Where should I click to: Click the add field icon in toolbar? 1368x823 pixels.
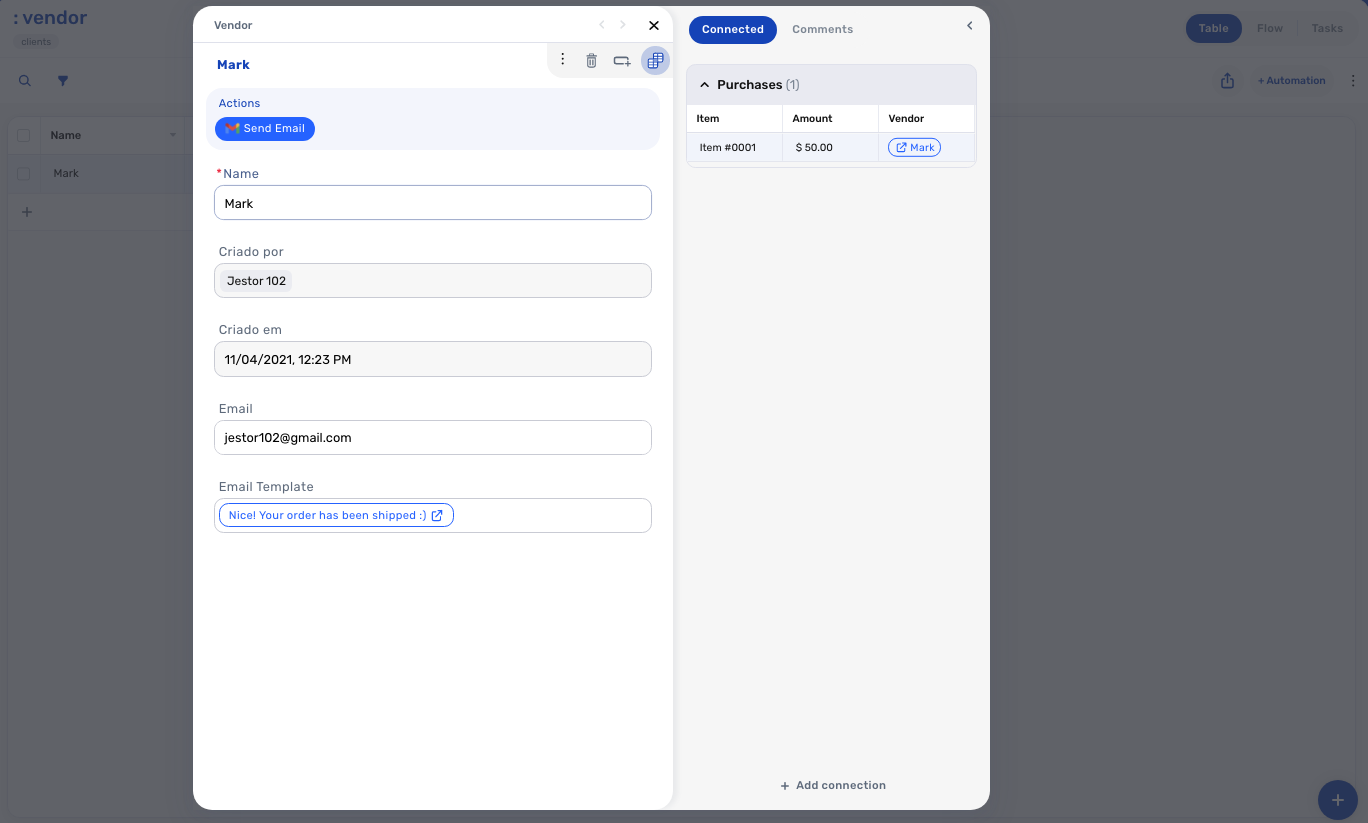(622, 61)
